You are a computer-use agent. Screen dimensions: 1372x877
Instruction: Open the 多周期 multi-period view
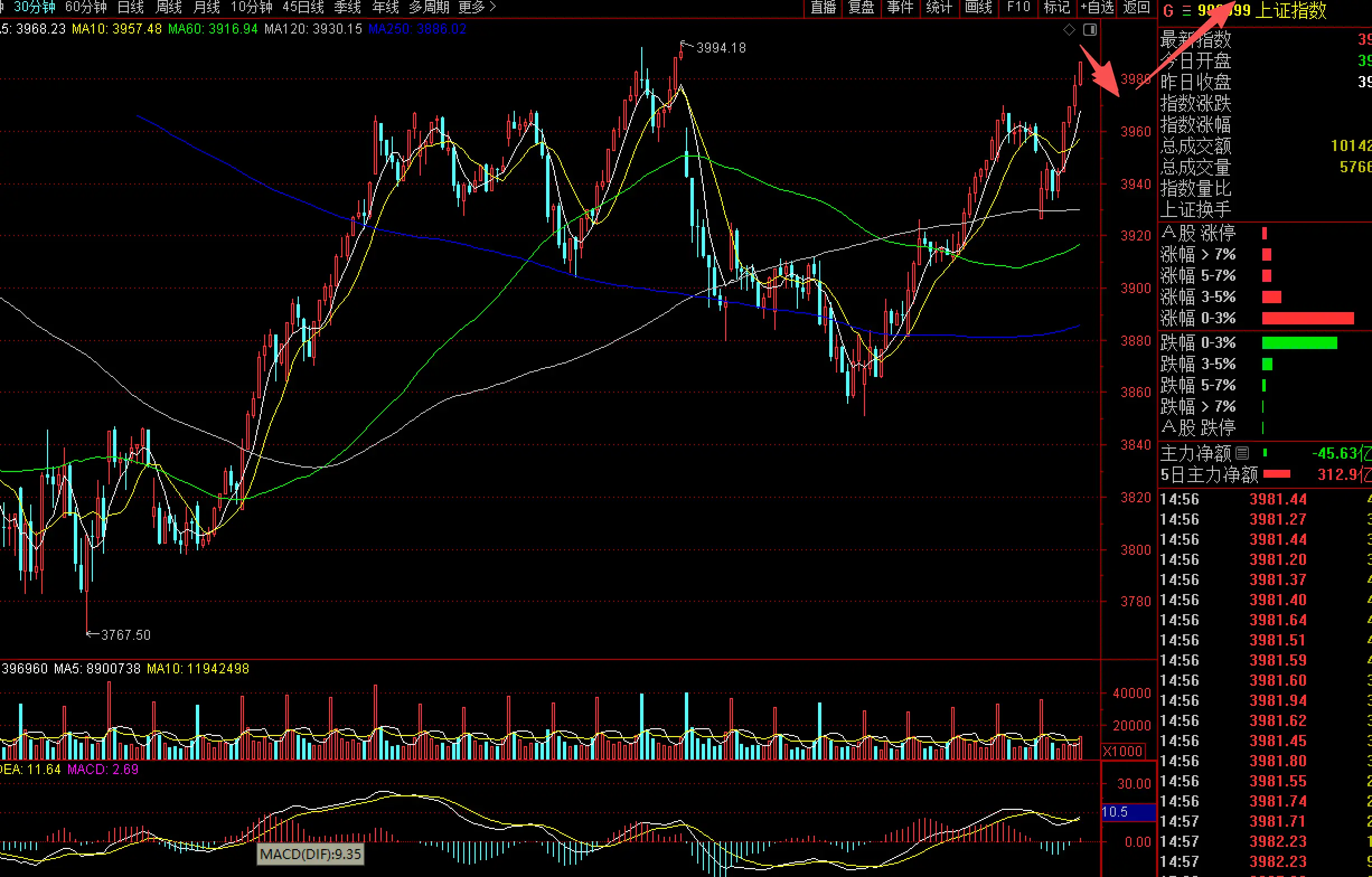429,7
